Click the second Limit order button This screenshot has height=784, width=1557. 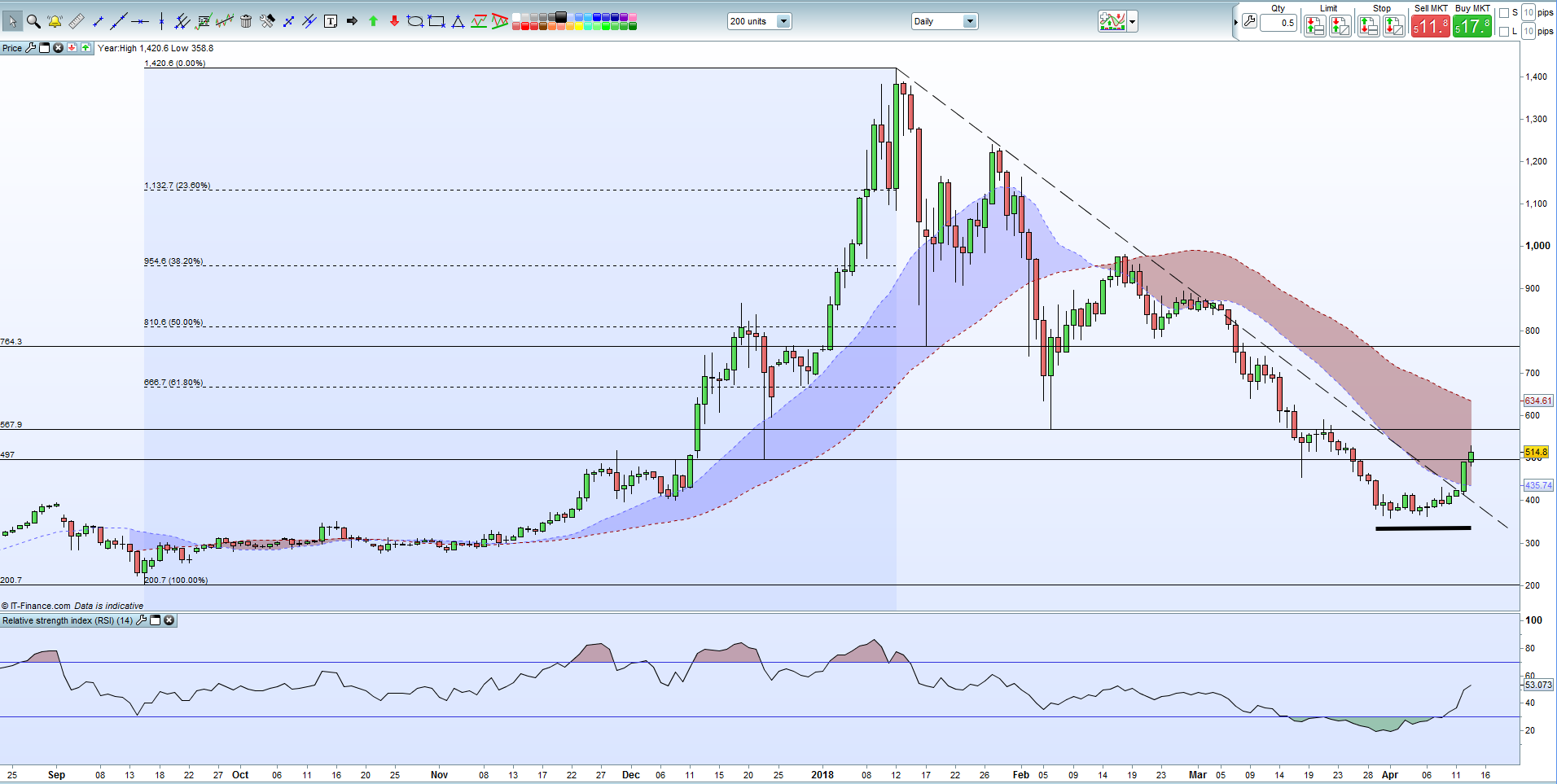(1340, 26)
